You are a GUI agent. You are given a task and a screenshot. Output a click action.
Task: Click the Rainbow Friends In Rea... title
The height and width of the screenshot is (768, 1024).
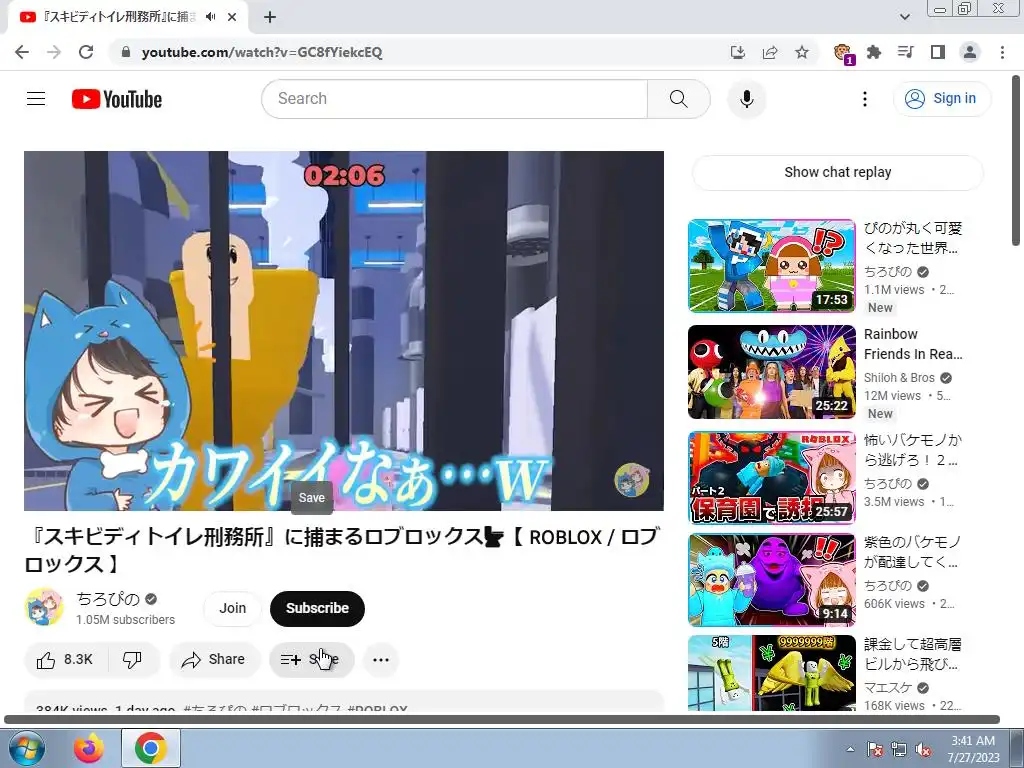pos(913,344)
